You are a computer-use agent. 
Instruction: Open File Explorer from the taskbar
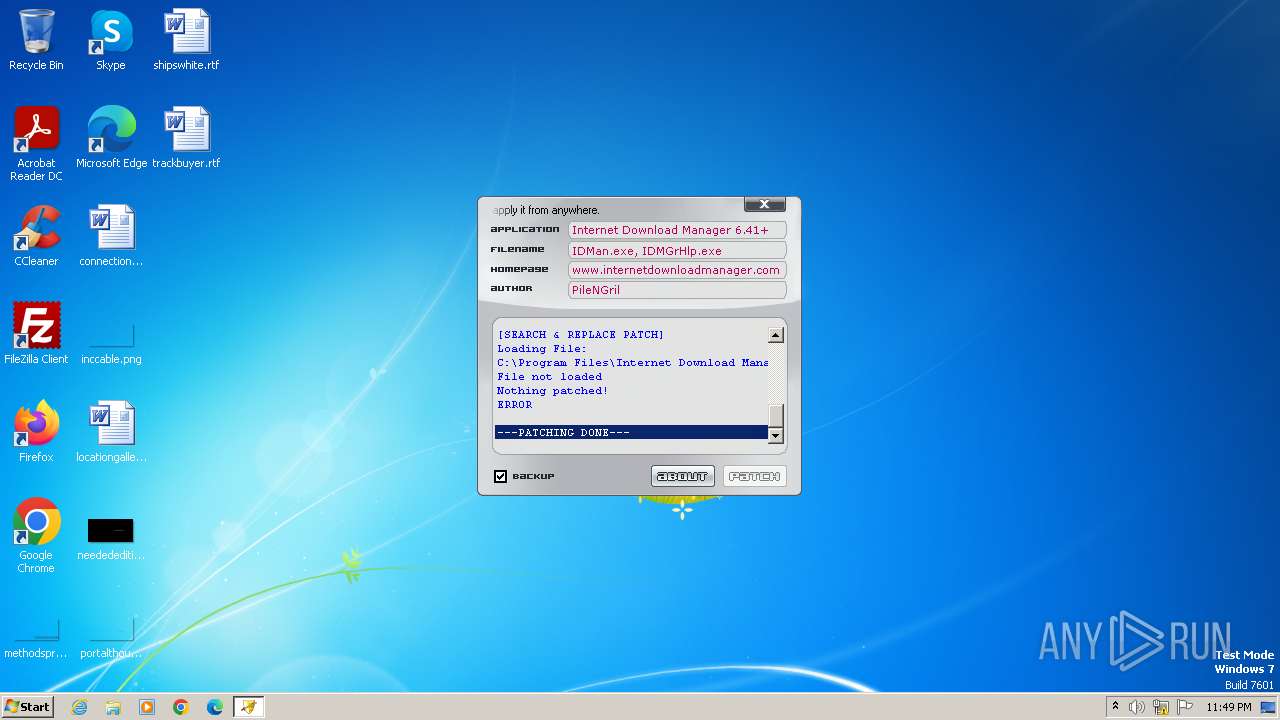click(113, 707)
